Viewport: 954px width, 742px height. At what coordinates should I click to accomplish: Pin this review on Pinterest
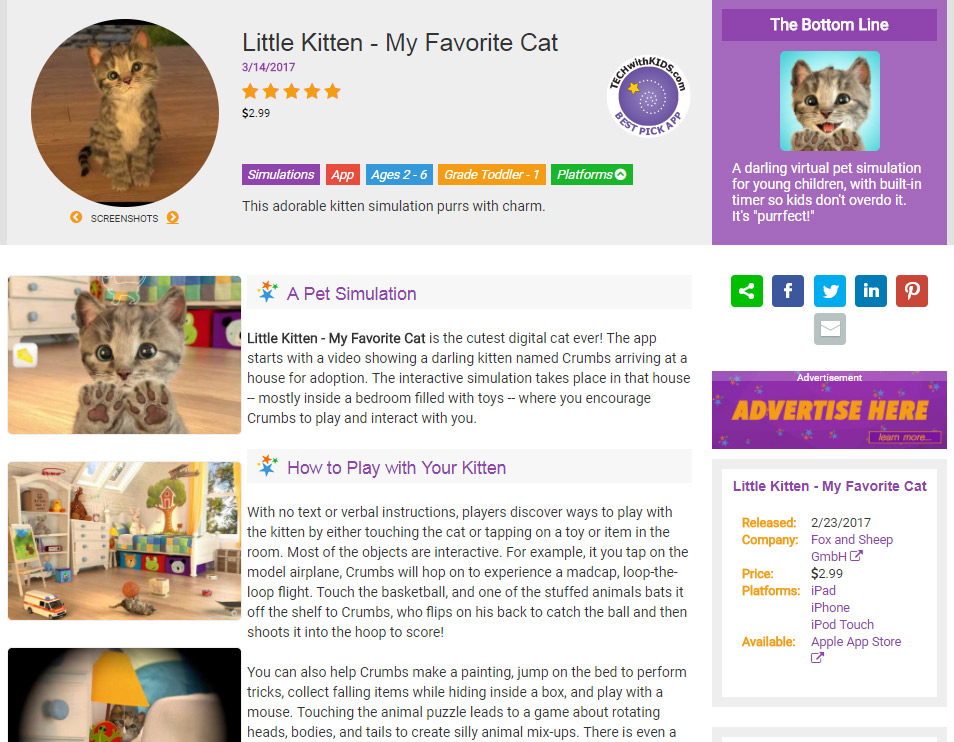coord(912,291)
